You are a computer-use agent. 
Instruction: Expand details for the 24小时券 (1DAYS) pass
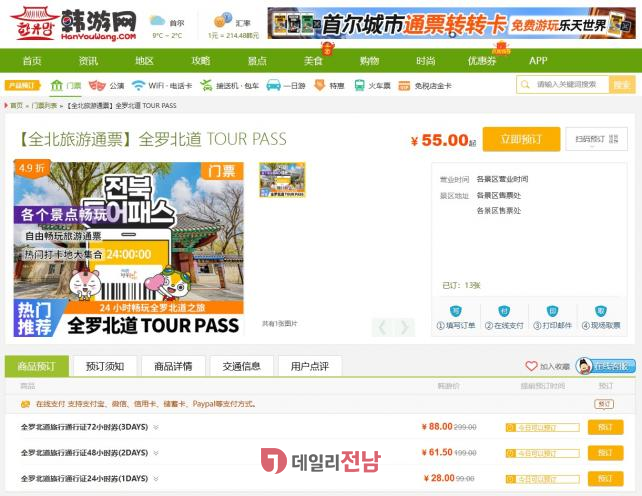coord(155,479)
